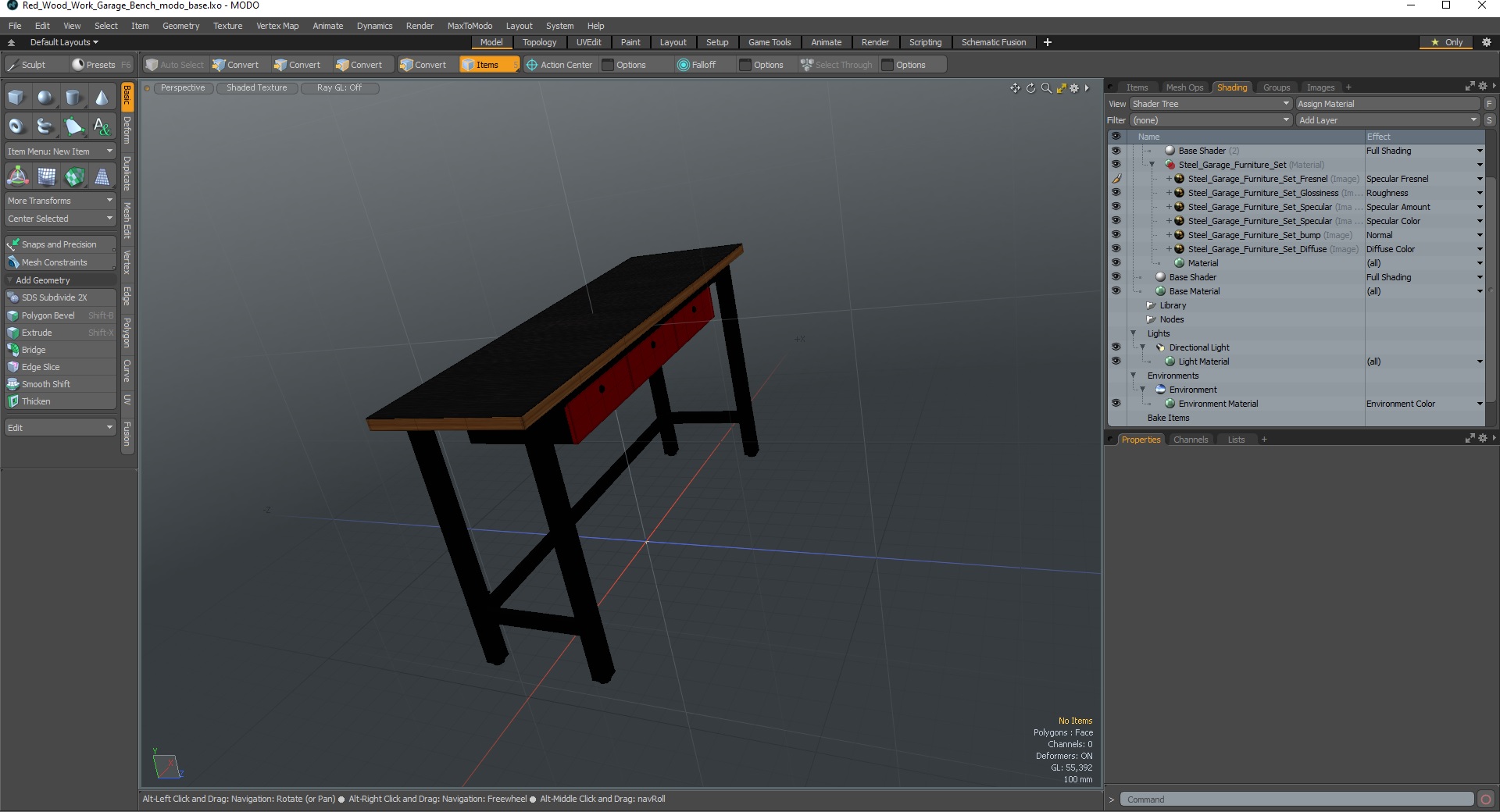Open the Vertex Map menu
The height and width of the screenshot is (812, 1500).
click(277, 26)
